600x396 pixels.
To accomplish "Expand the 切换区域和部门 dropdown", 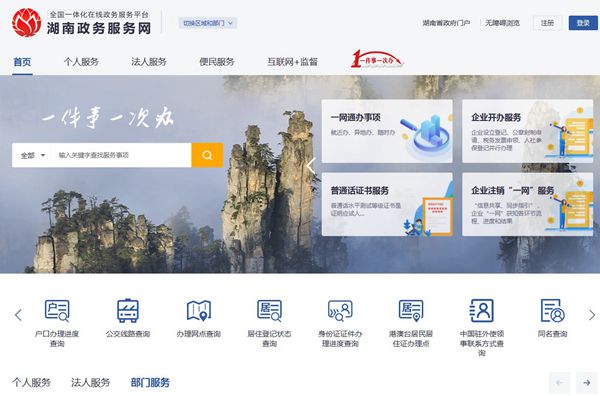I will click(208, 23).
